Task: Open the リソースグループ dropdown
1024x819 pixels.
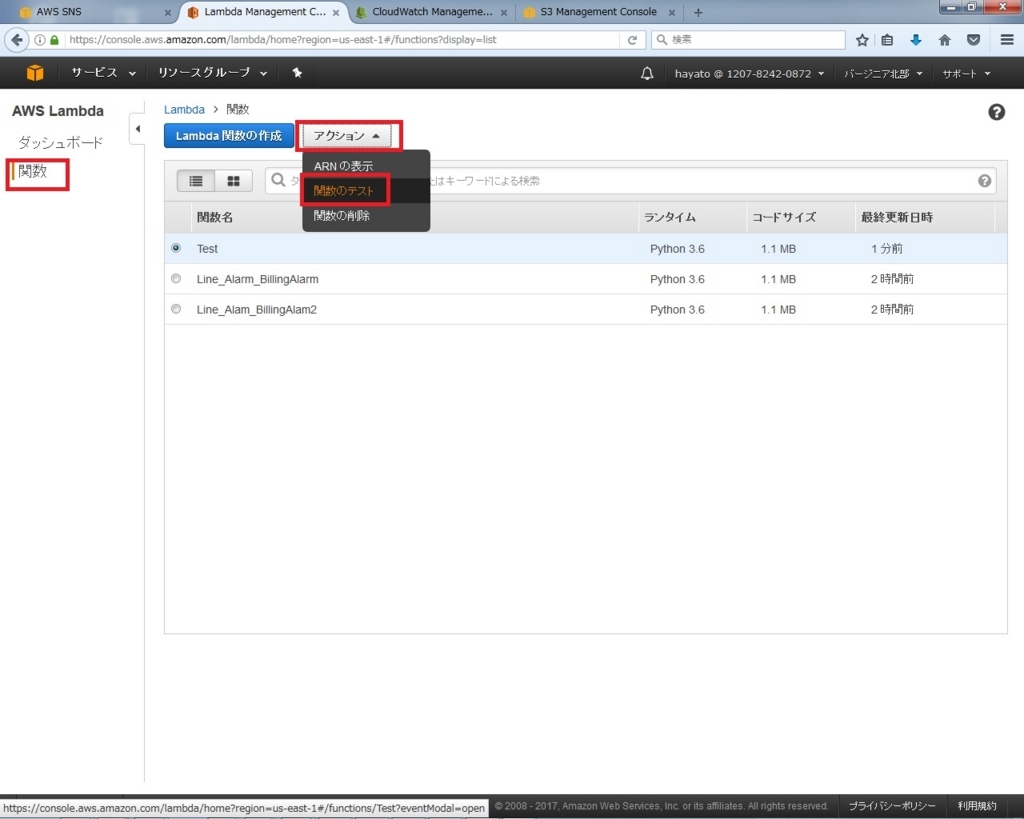Action: click(212, 72)
